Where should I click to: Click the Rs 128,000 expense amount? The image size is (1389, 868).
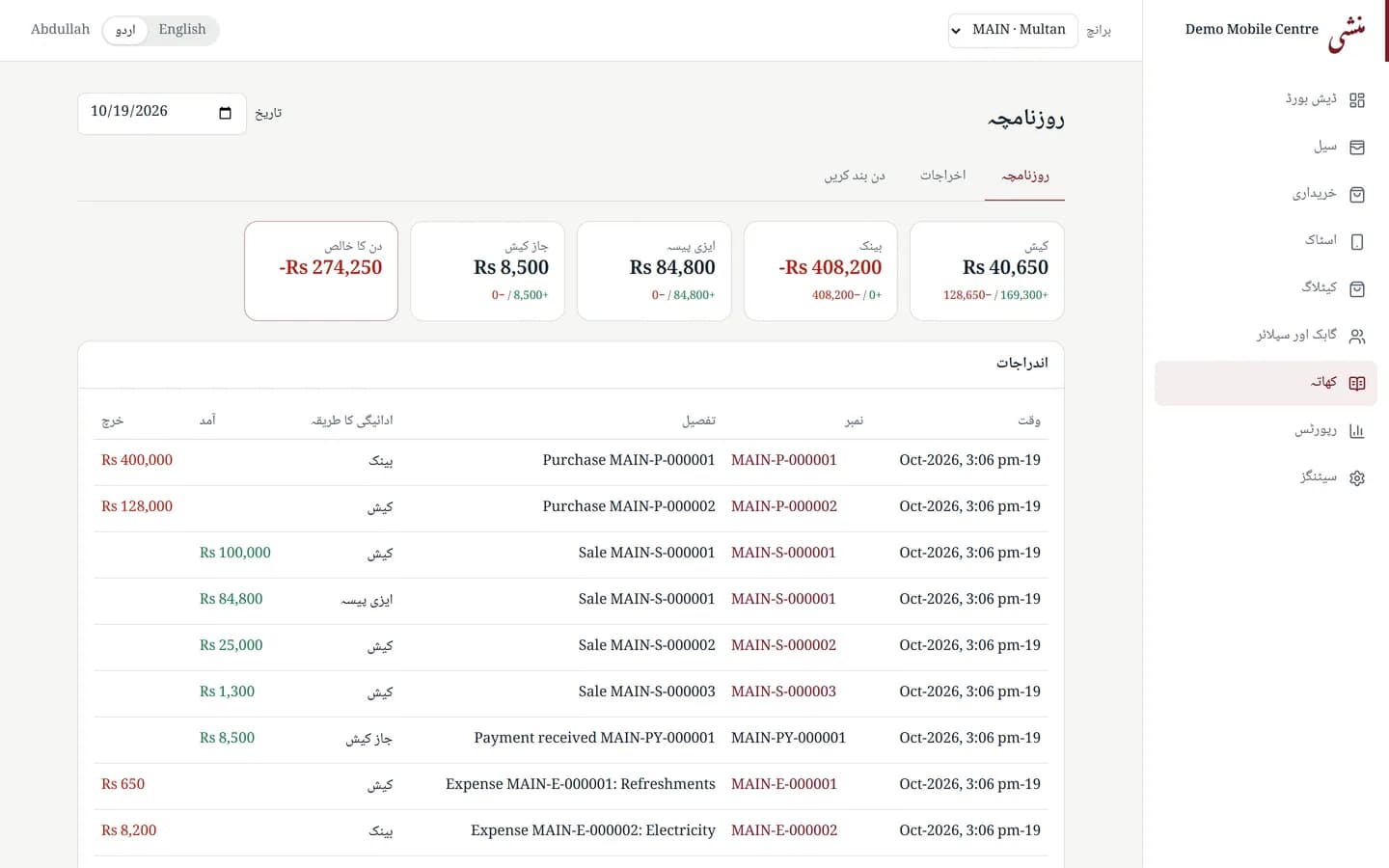coord(137,506)
